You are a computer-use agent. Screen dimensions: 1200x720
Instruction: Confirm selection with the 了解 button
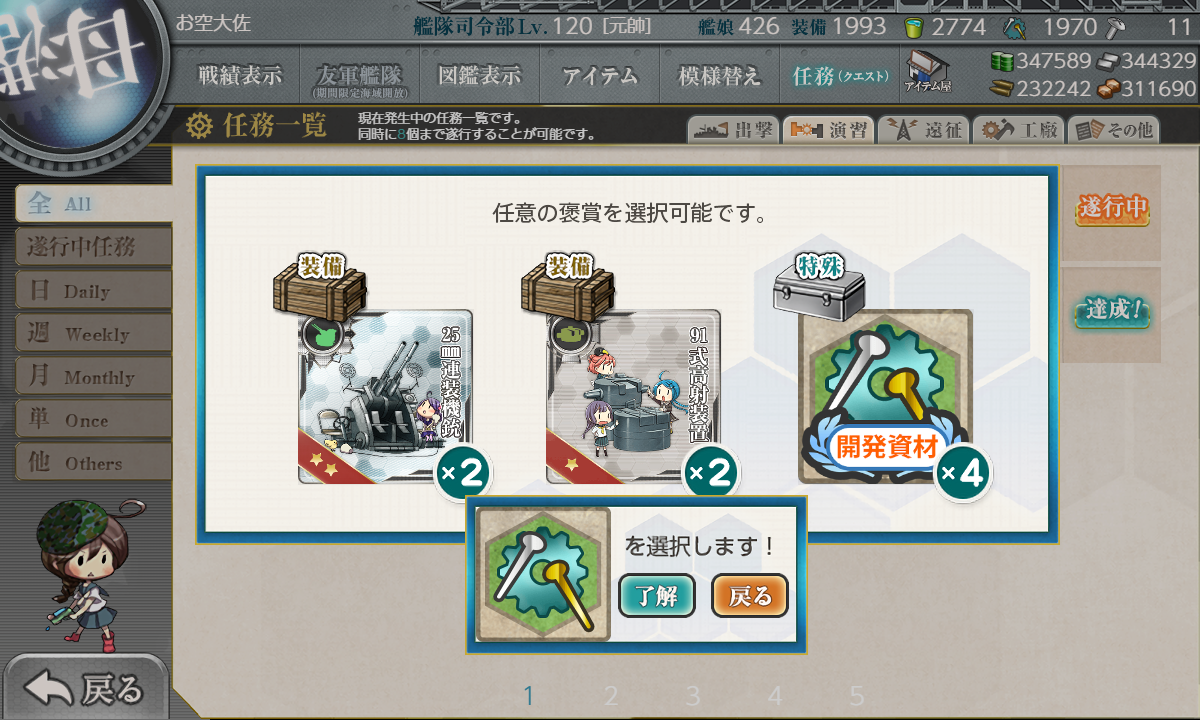(656, 596)
